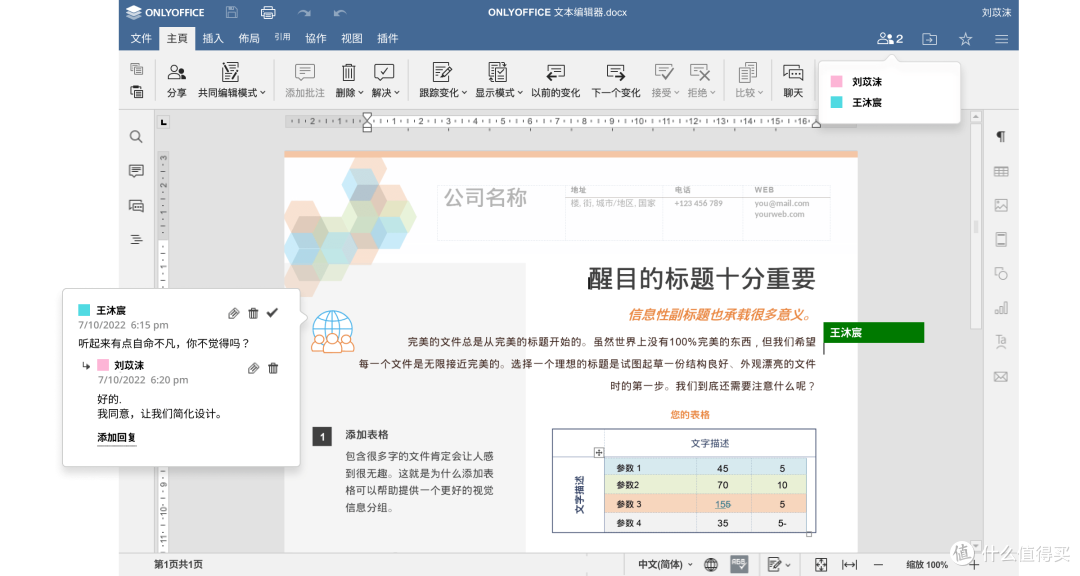Switch to the 插入 tab
The image size is (1080, 576).
click(213, 39)
